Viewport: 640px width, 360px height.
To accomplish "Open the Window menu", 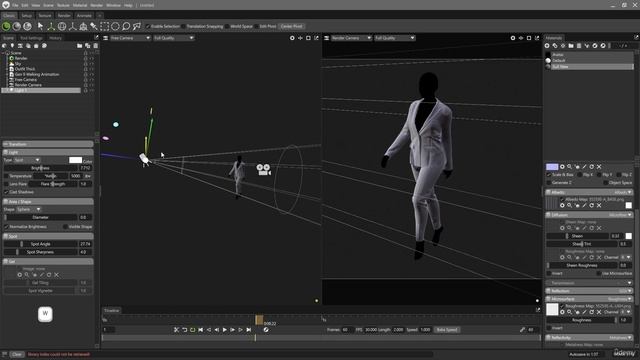I will [113, 5].
